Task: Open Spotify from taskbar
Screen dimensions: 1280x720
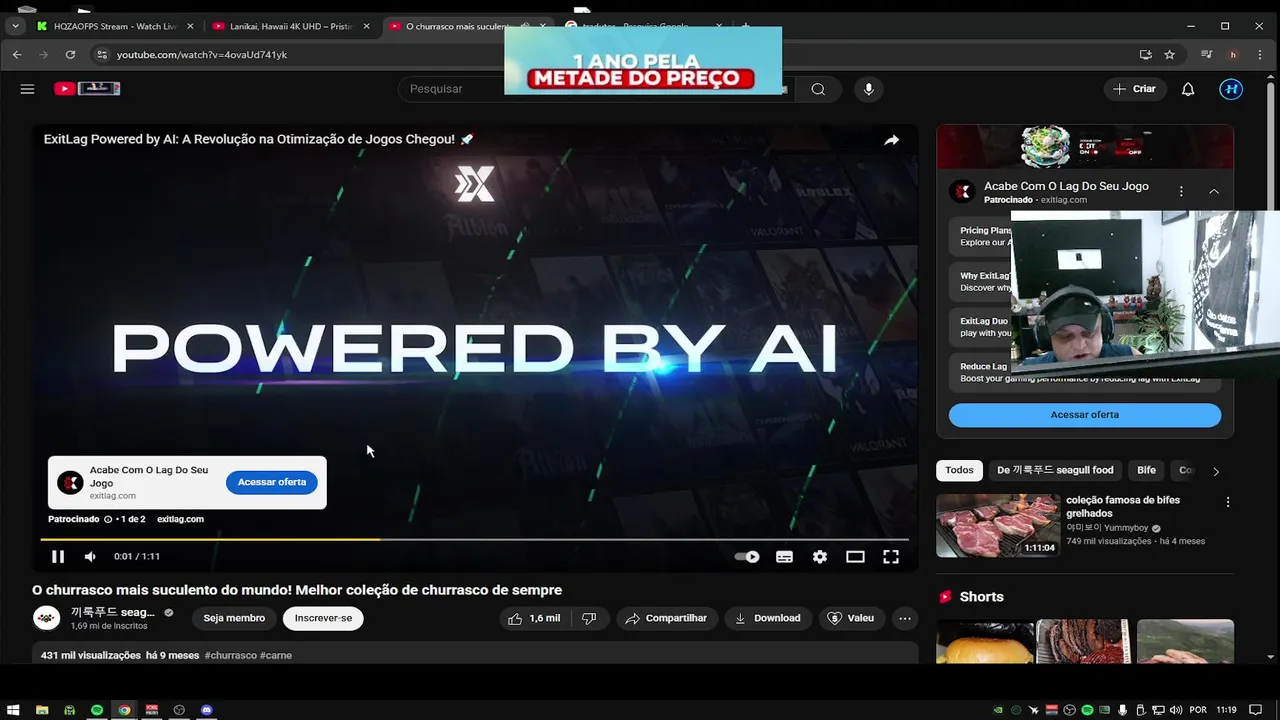Action: (x=97, y=710)
